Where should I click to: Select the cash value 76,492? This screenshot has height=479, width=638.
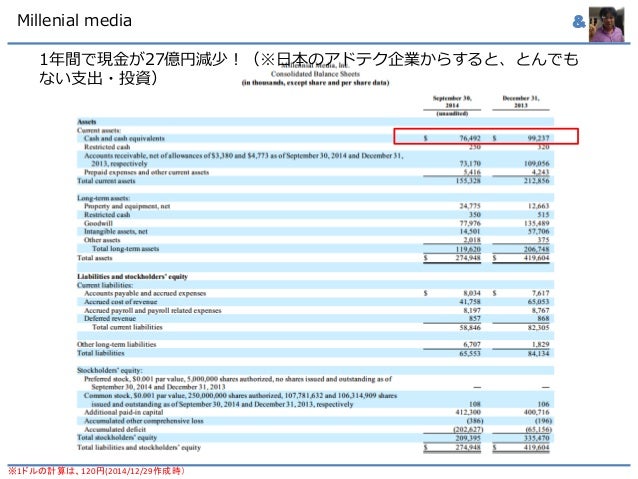tap(470, 138)
